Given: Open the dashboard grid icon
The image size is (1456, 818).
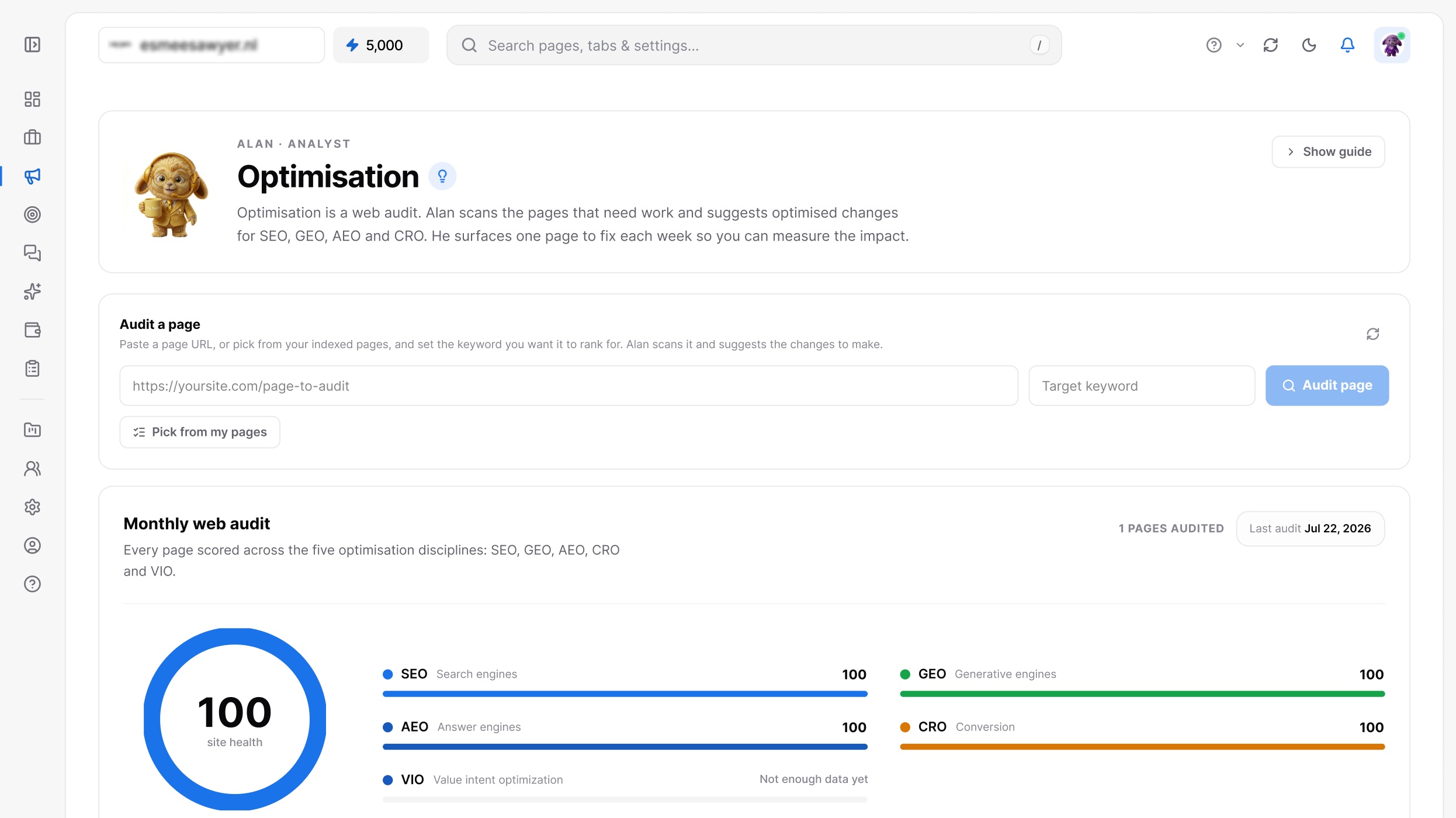Looking at the screenshot, I should pos(33,99).
